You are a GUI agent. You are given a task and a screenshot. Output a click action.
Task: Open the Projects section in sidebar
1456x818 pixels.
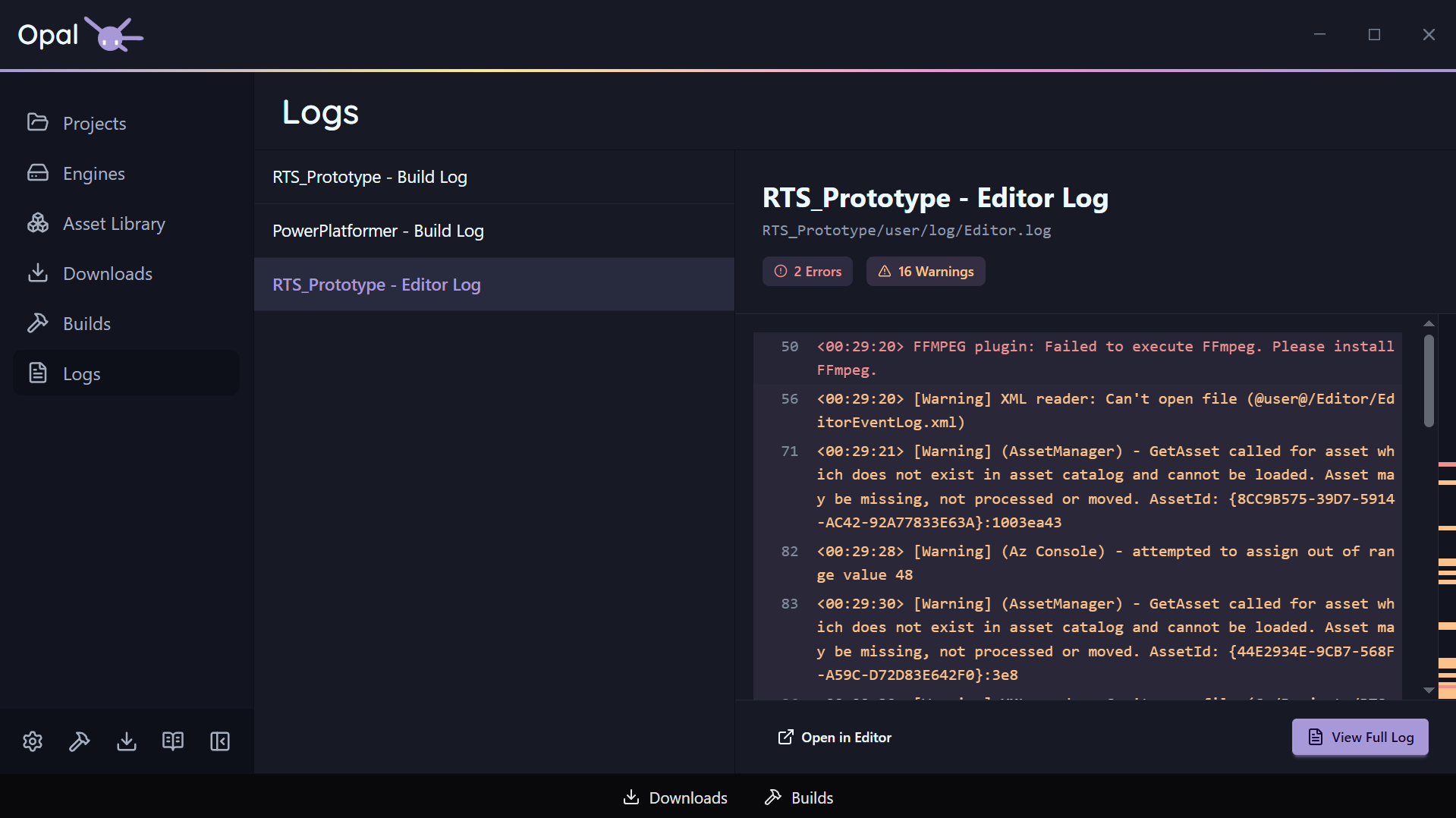(x=126, y=123)
